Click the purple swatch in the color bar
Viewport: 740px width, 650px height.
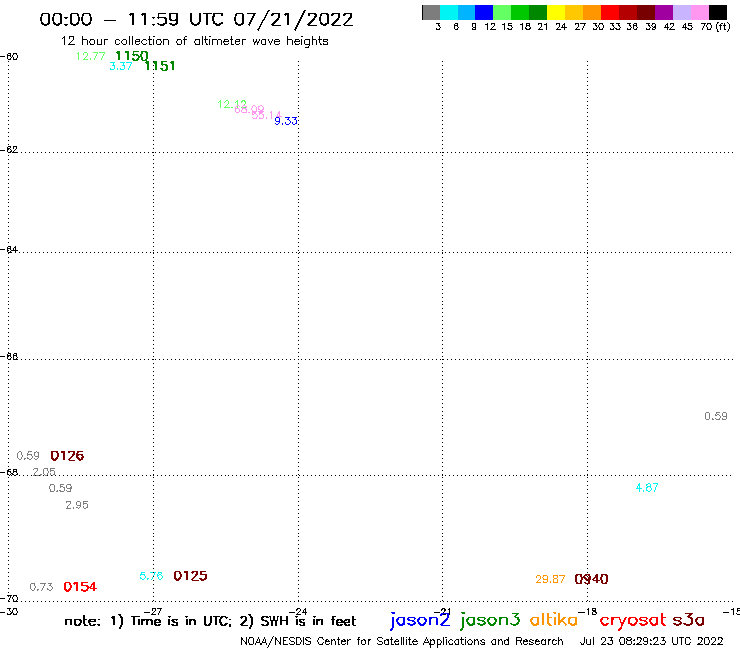[664, 12]
